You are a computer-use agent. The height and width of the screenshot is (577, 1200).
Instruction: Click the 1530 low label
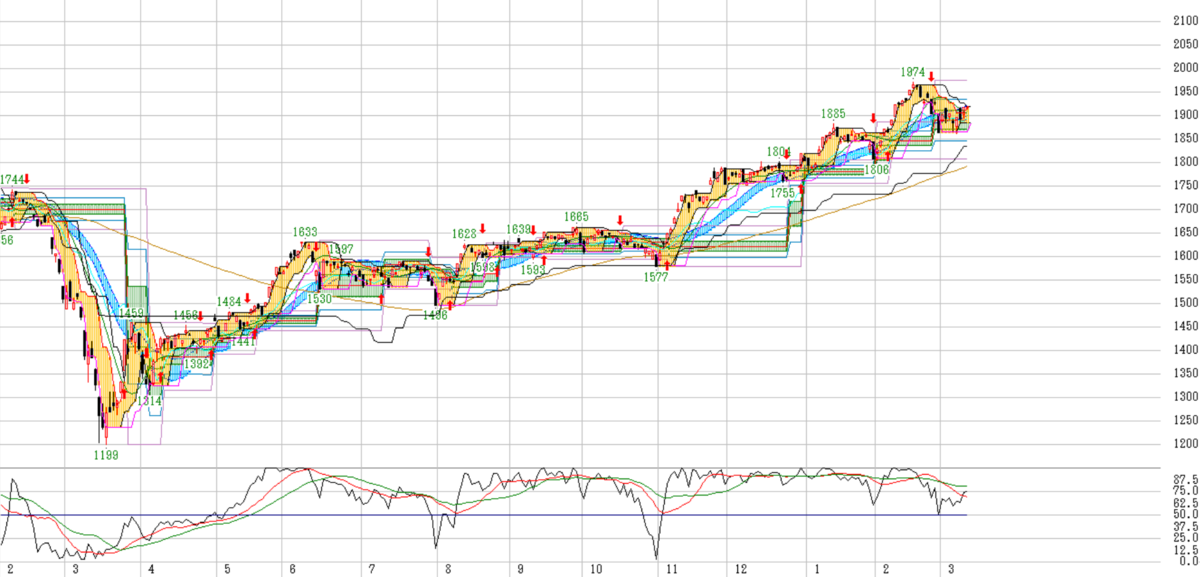click(319, 299)
